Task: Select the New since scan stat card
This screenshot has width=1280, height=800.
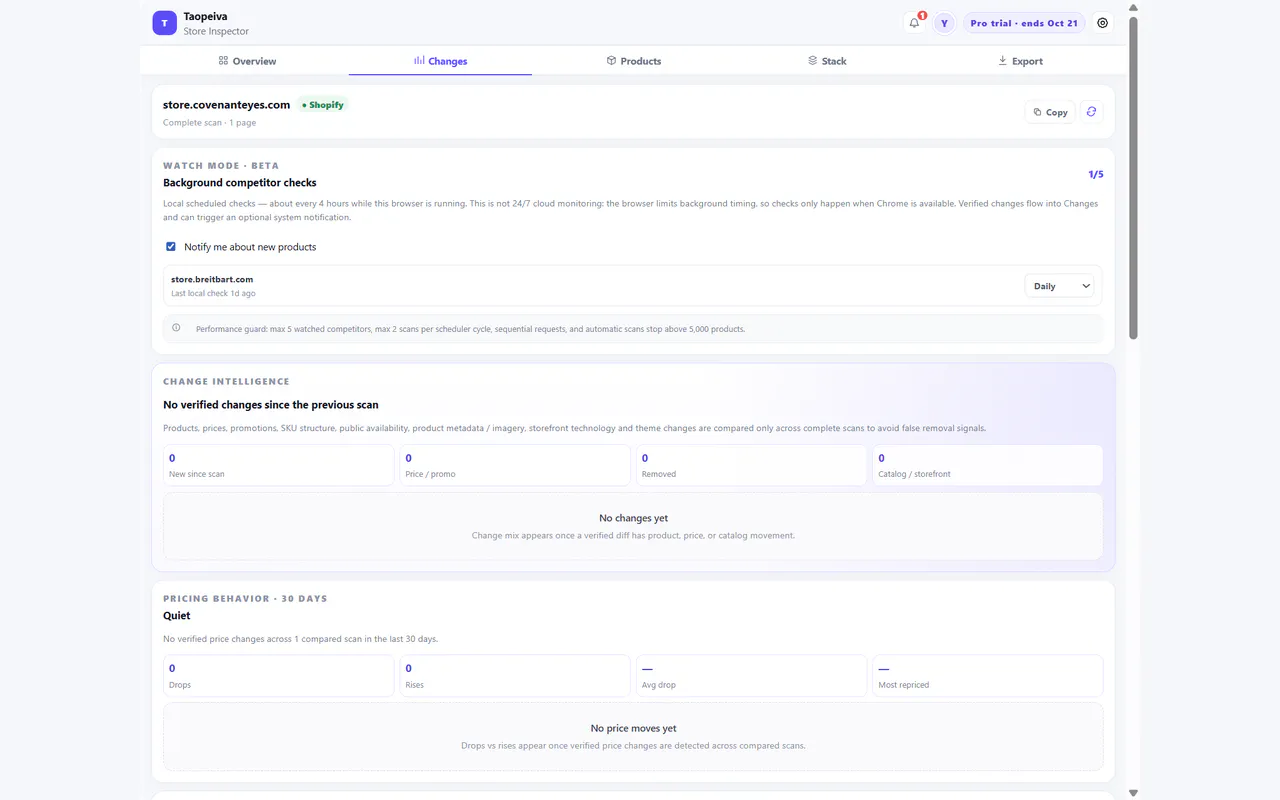Action: [x=279, y=465]
